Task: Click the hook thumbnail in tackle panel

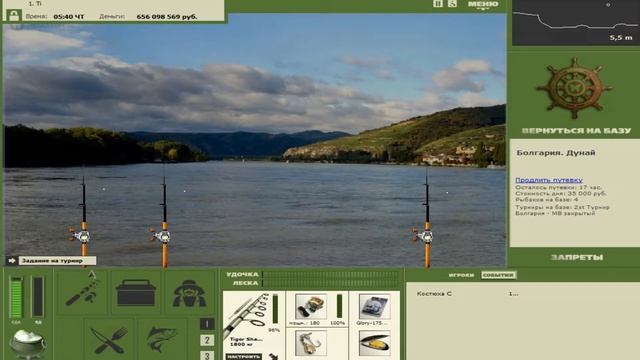Action: [x=311, y=343]
